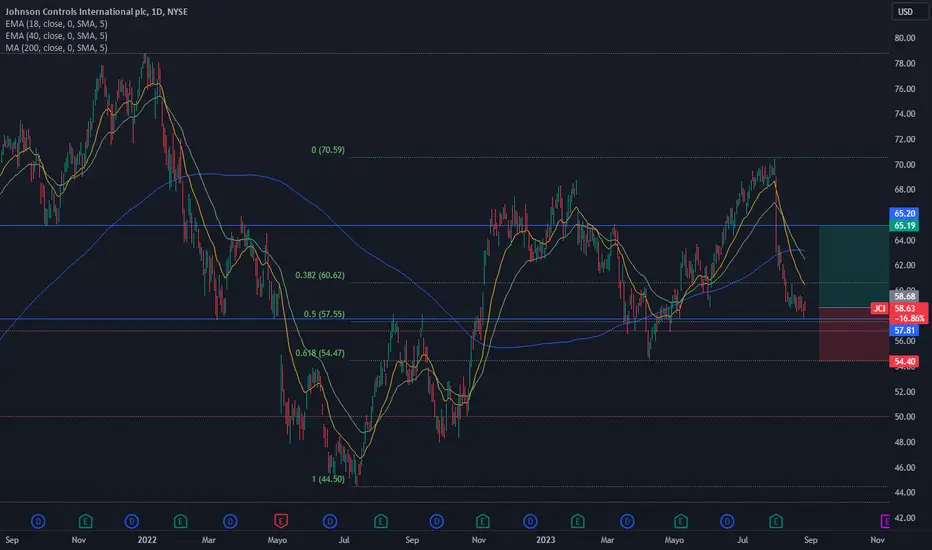Select the green profit zone of long position
The height and width of the screenshot is (550, 932).
tap(854, 266)
